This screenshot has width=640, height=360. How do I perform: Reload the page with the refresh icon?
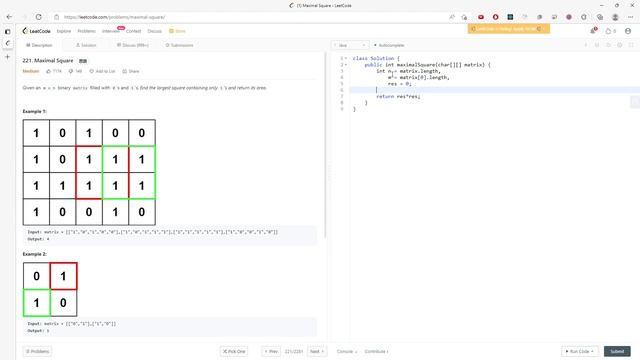click(38, 17)
